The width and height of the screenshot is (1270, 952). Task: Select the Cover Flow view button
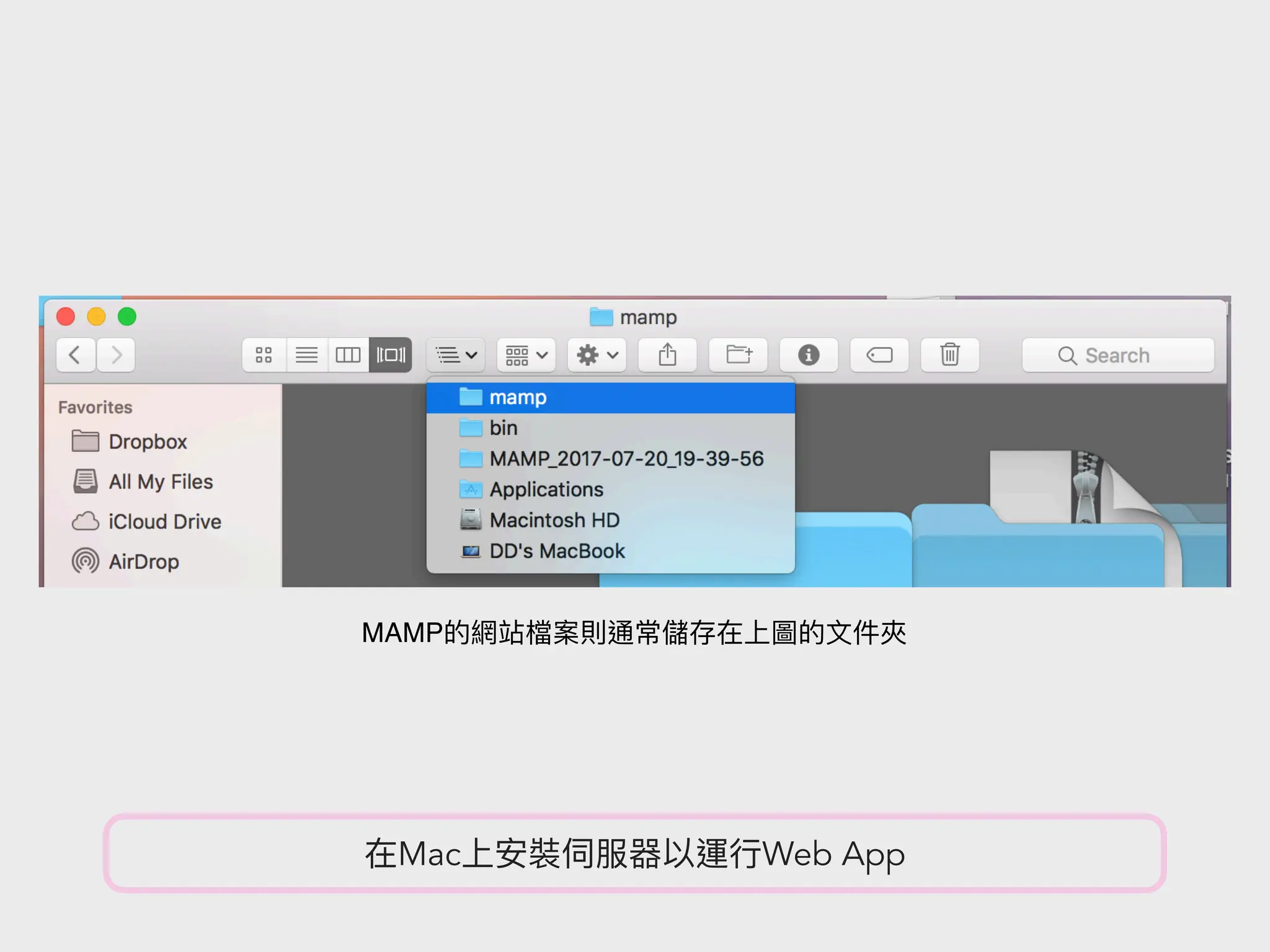pos(391,355)
